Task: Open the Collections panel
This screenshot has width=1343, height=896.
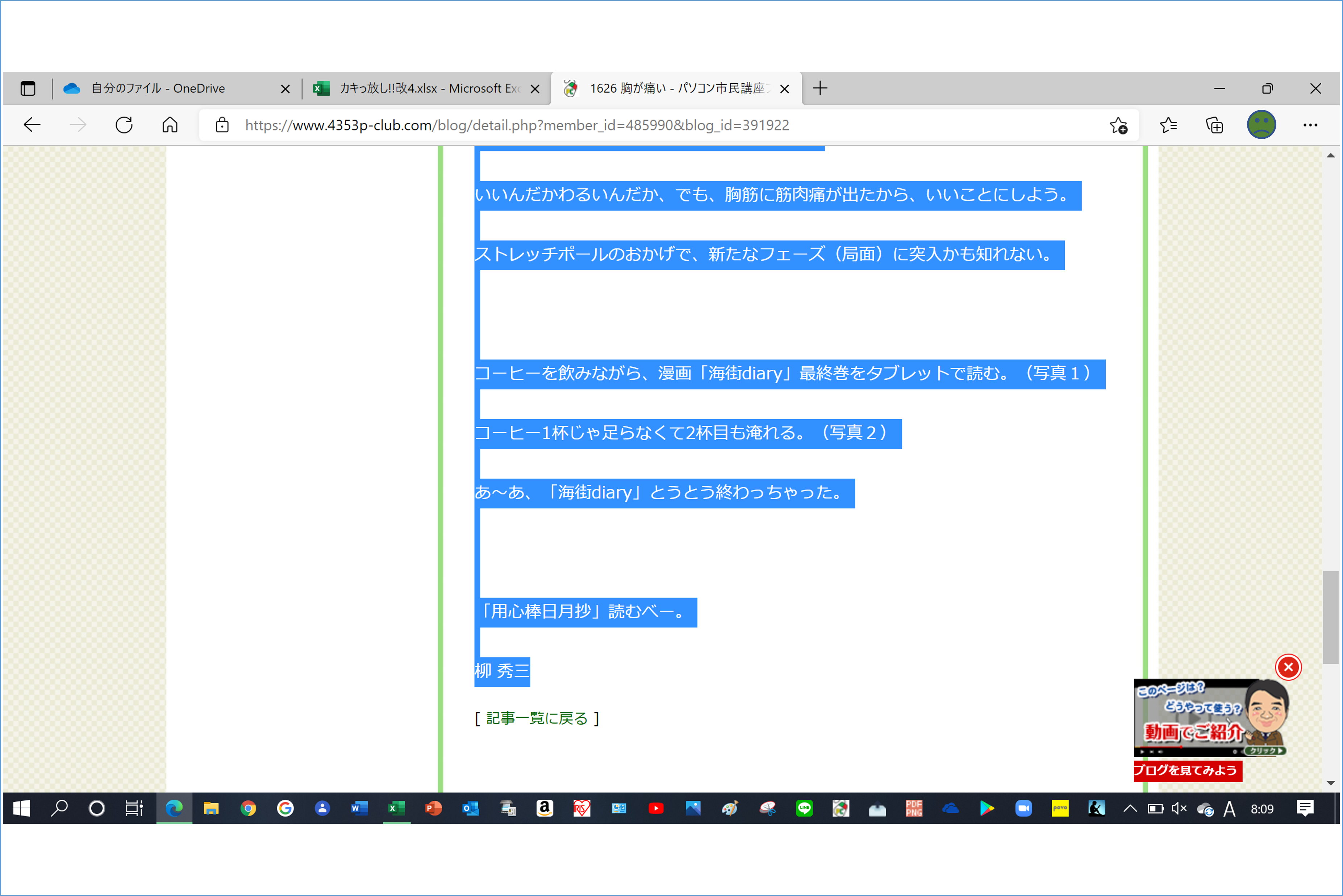Action: coord(1214,125)
